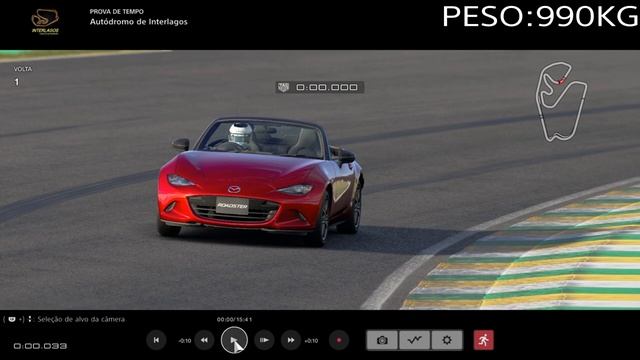Open the telemetry graph icon
This screenshot has width=640, height=360.
pyautogui.click(x=414, y=340)
